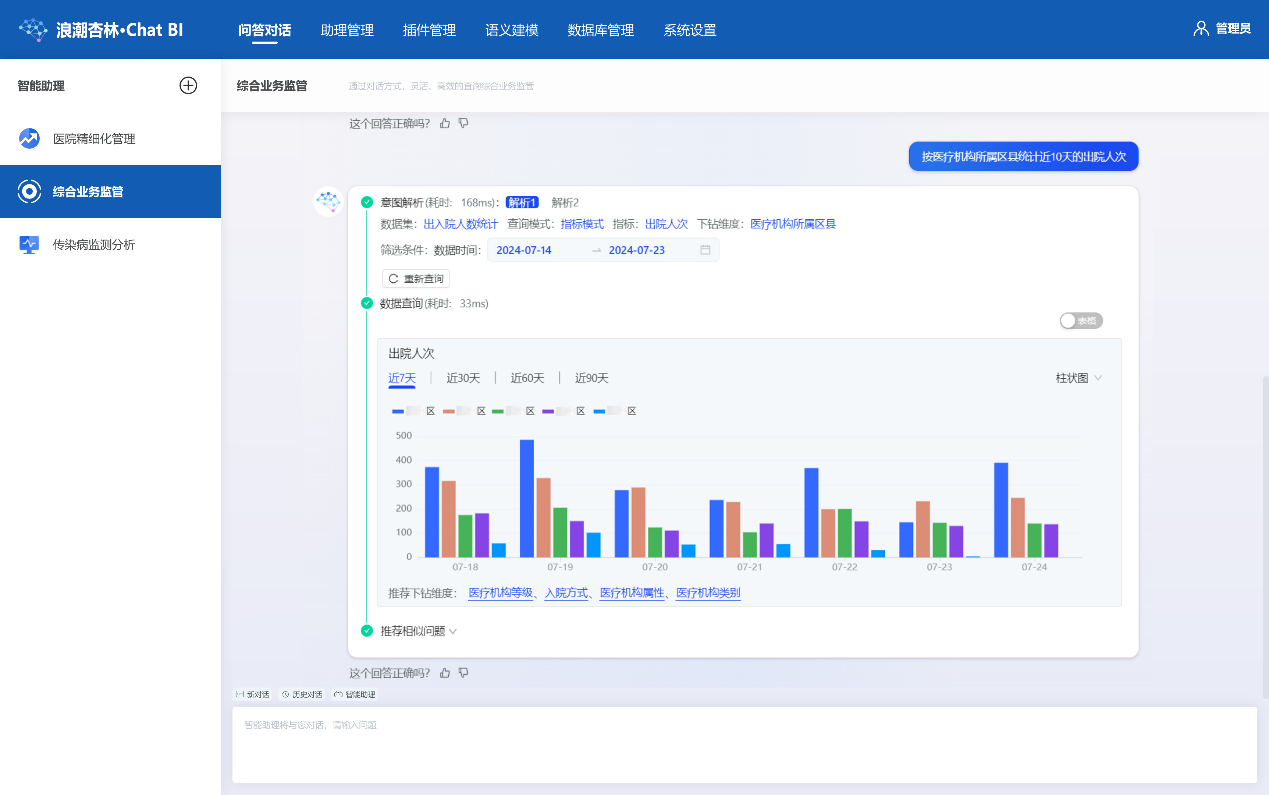Open calendar icon in date range filter
This screenshot has height=795, width=1269.
click(x=705, y=250)
